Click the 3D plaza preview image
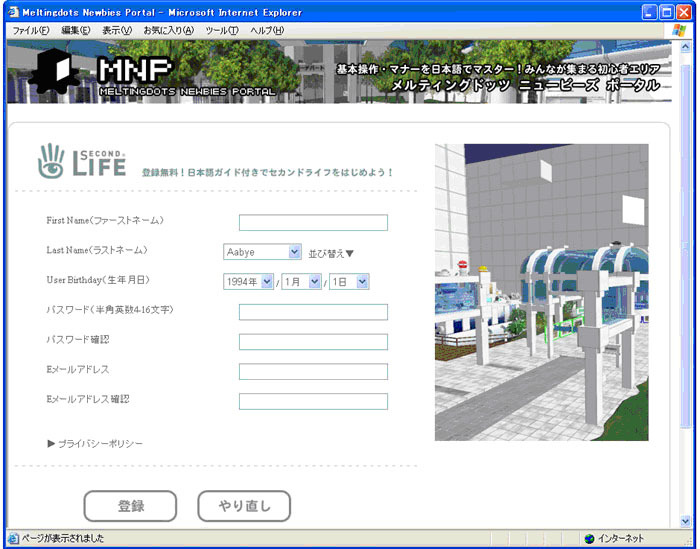 [542, 292]
